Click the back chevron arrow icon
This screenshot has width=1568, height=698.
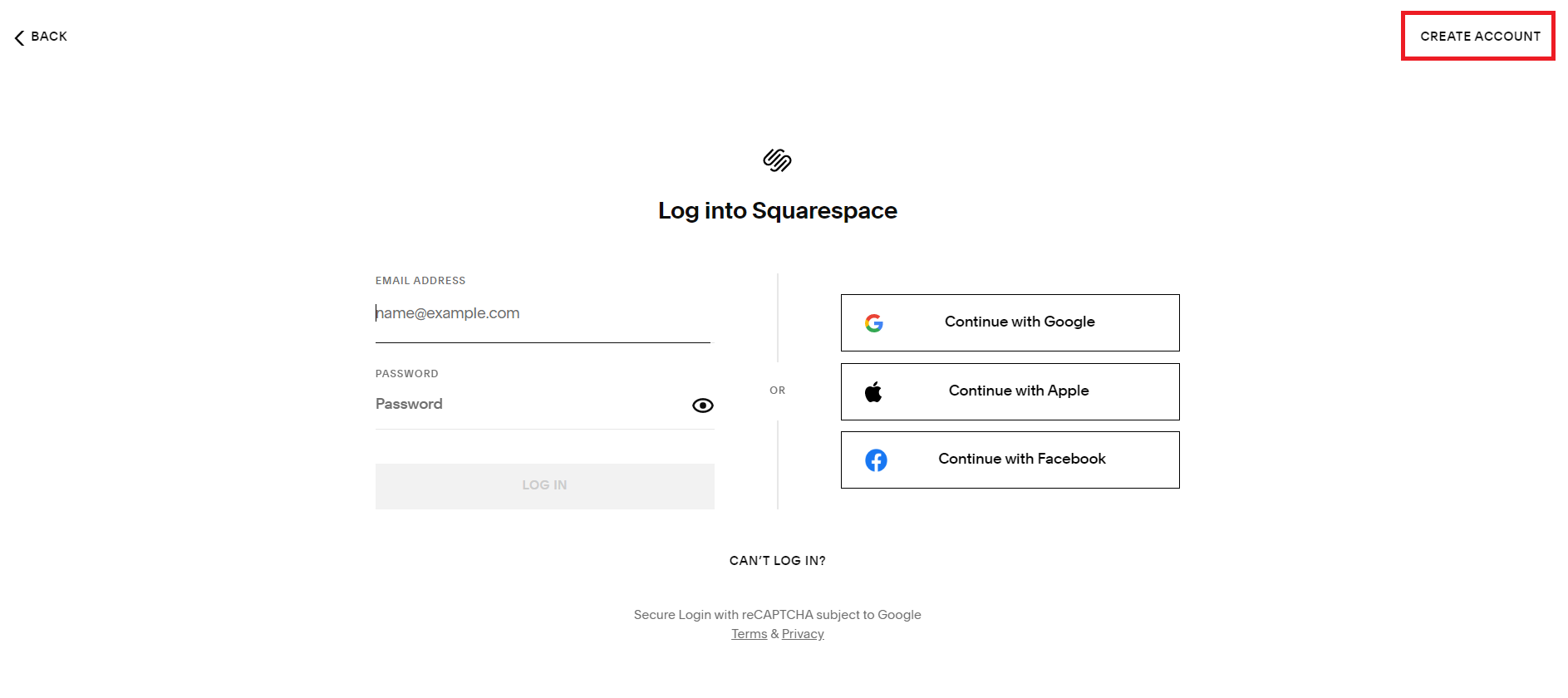pos(19,37)
